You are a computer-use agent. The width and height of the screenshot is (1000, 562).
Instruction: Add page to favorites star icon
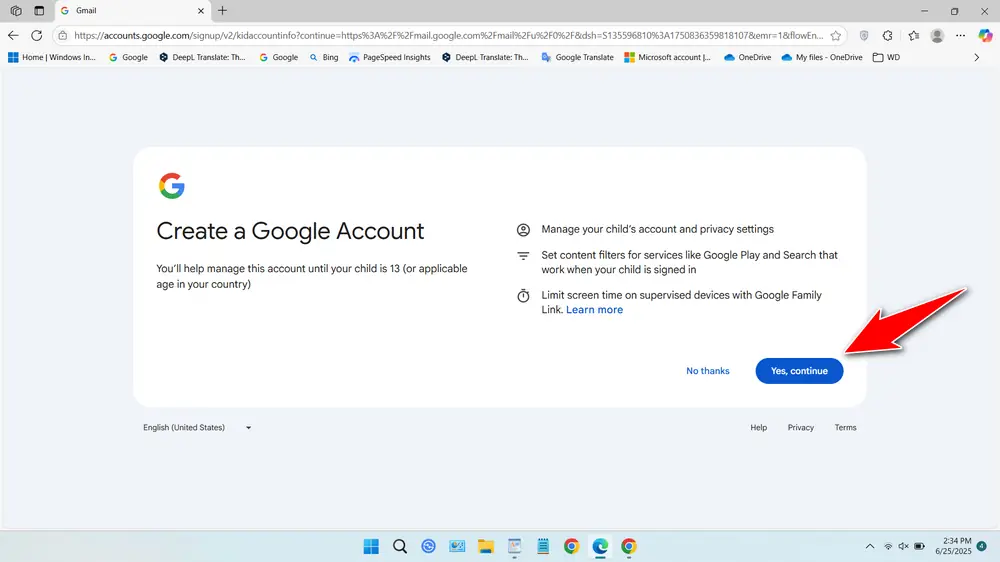[x=835, y=36]
